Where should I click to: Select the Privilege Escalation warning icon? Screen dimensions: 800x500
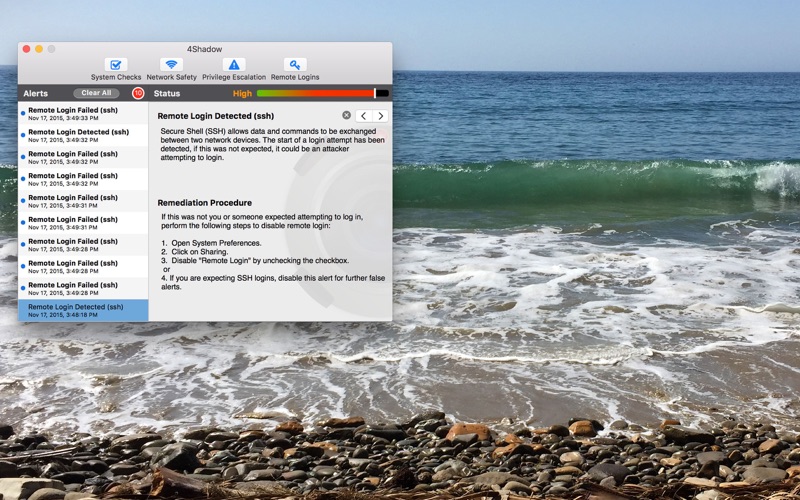(234, 65)
